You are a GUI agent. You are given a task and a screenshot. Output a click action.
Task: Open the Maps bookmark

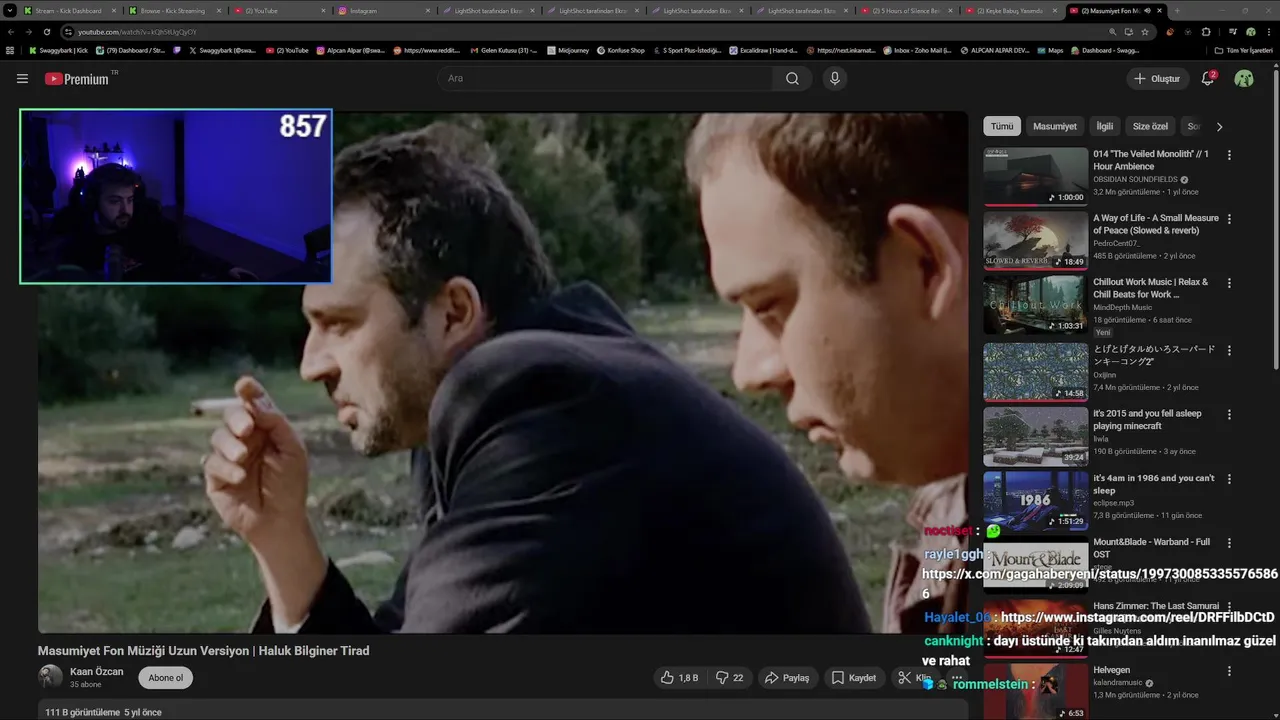click(x=1050, y=50)
